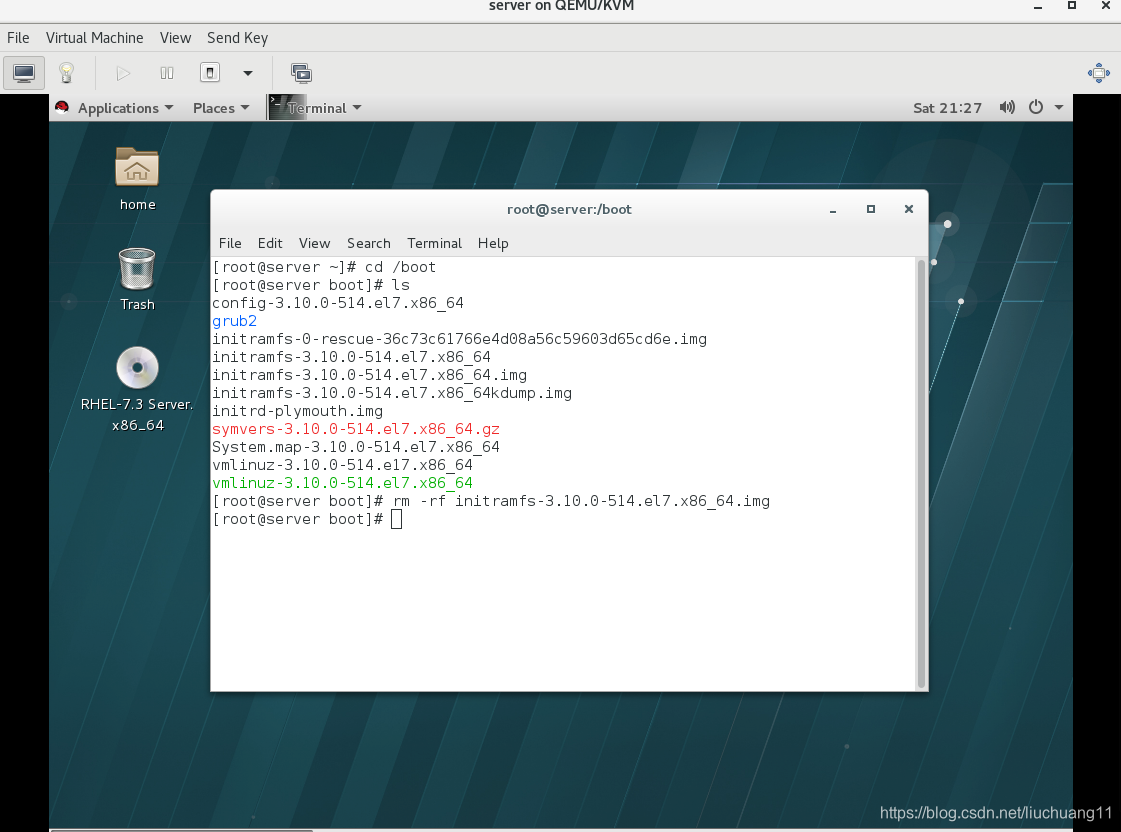Image resolution: width=1121 pixels, height=832 pixels.
Task: Pause the virtual machine
Action: (167, 73)
